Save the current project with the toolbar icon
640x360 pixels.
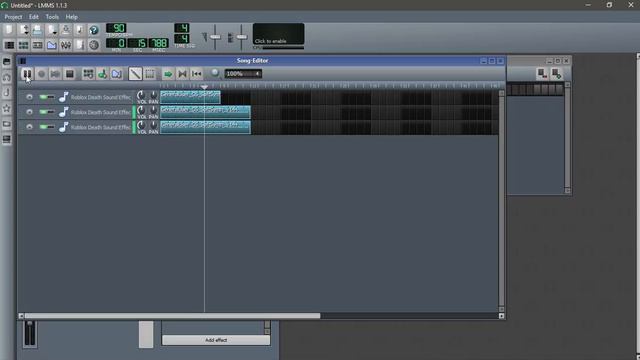pos(65,30)
